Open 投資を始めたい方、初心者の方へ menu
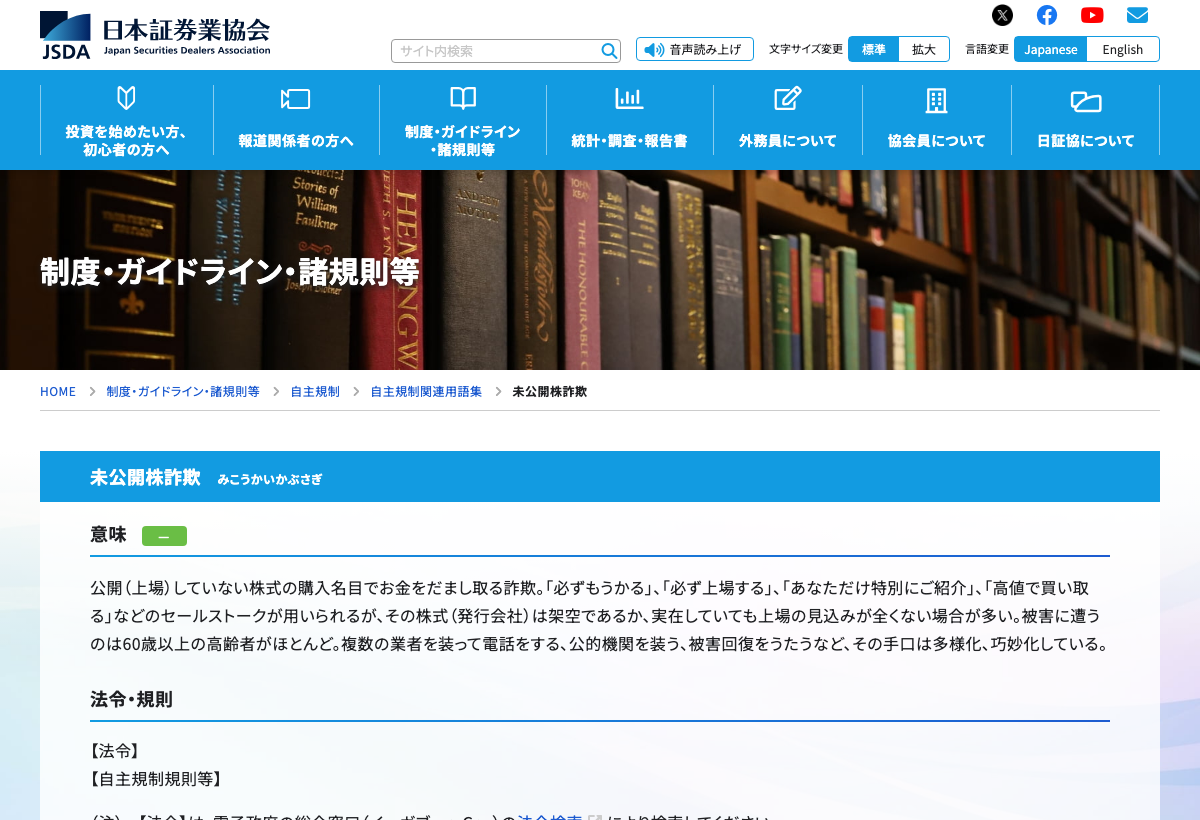 126,120
